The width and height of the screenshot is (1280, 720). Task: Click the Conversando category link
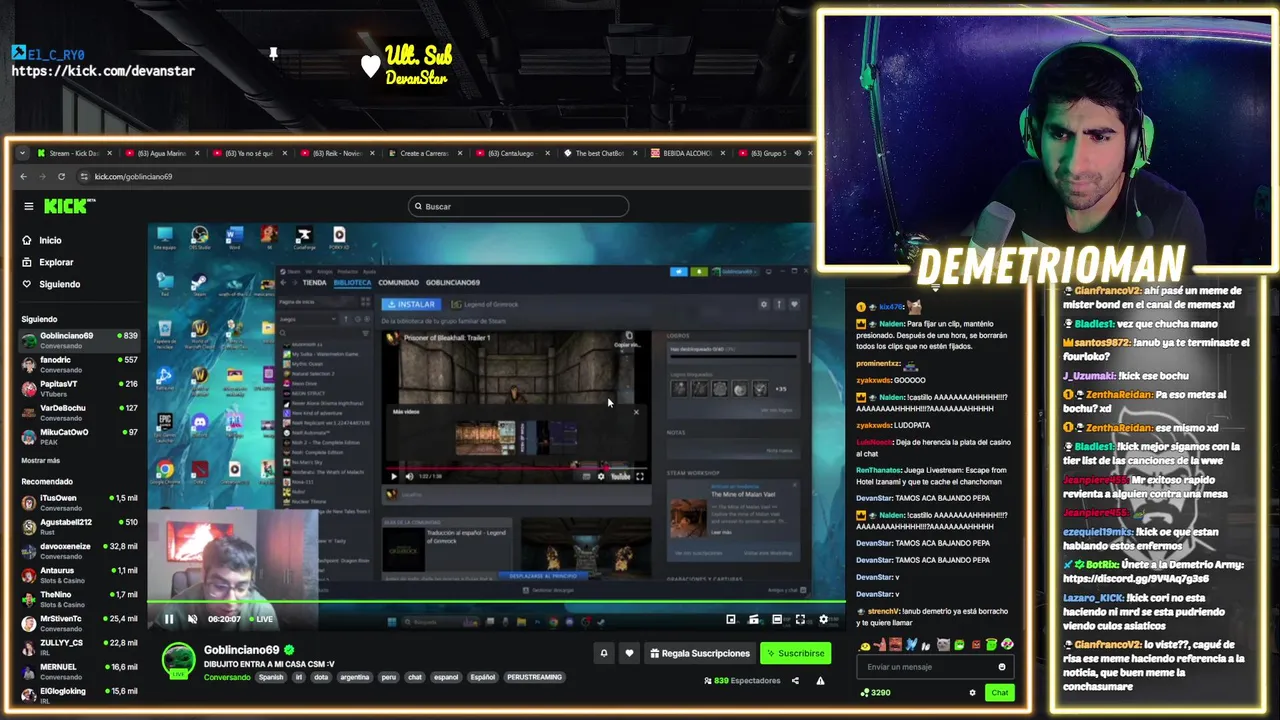point(227,677)
